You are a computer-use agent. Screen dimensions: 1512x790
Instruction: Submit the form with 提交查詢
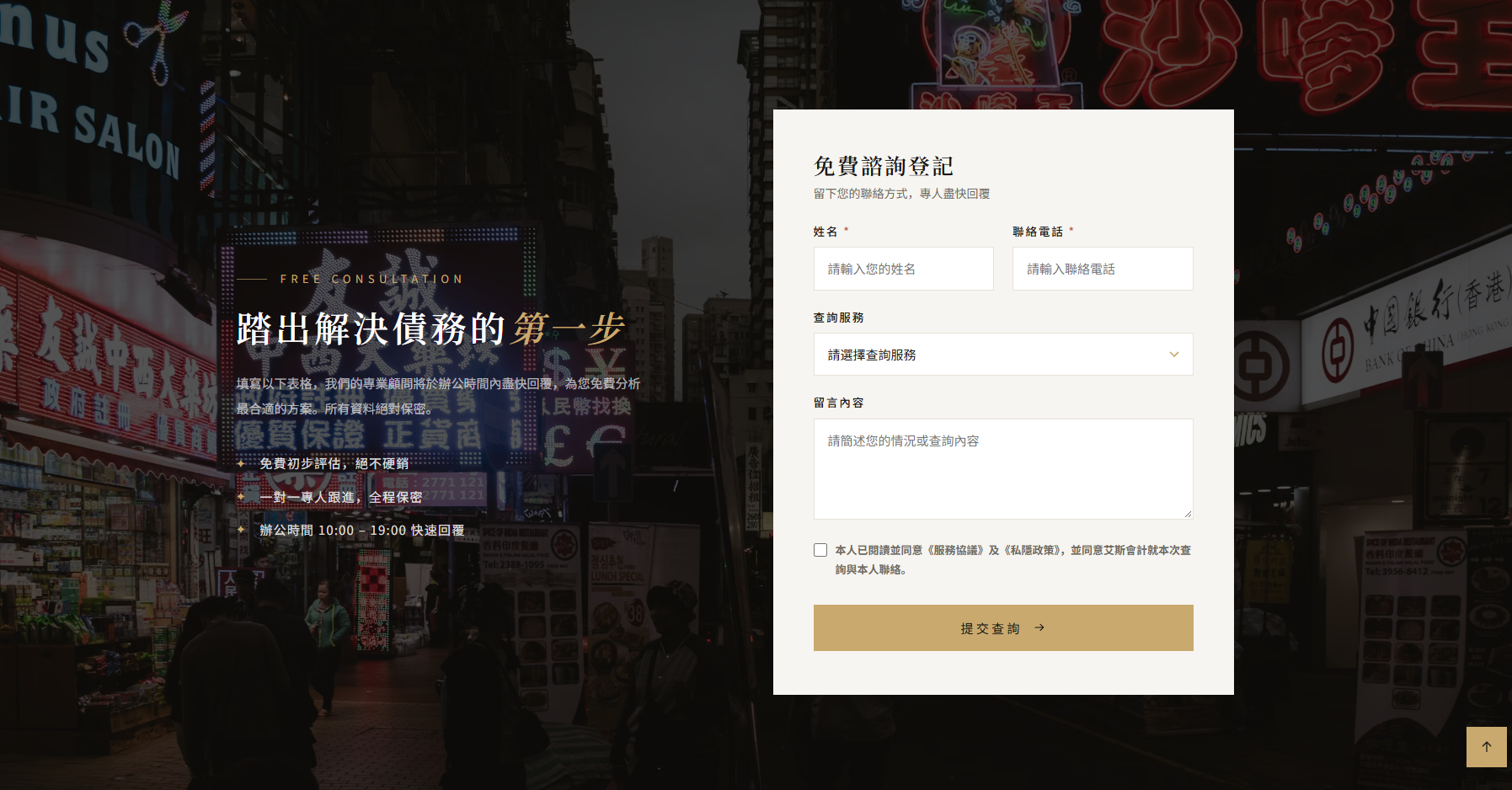point(1003,627)
